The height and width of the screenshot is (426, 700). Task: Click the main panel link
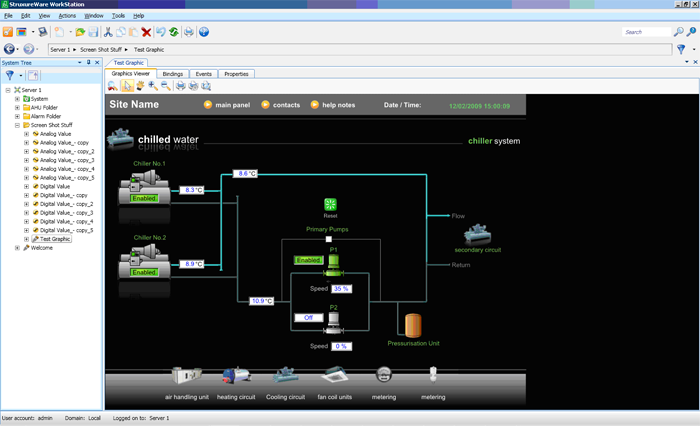(x=232, y=104)
